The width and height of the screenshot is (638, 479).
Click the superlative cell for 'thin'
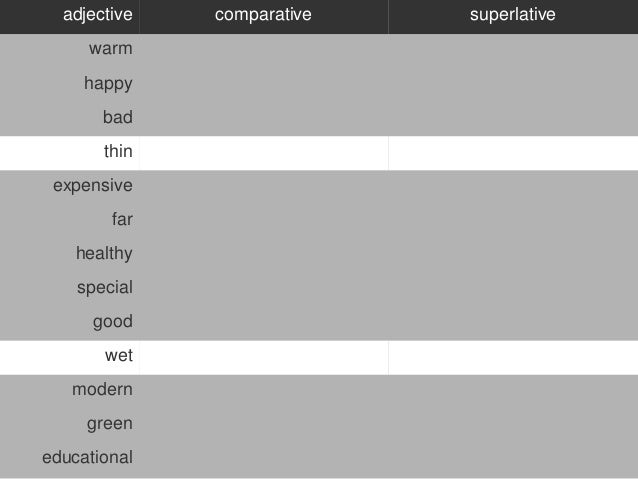click(513, 152)
